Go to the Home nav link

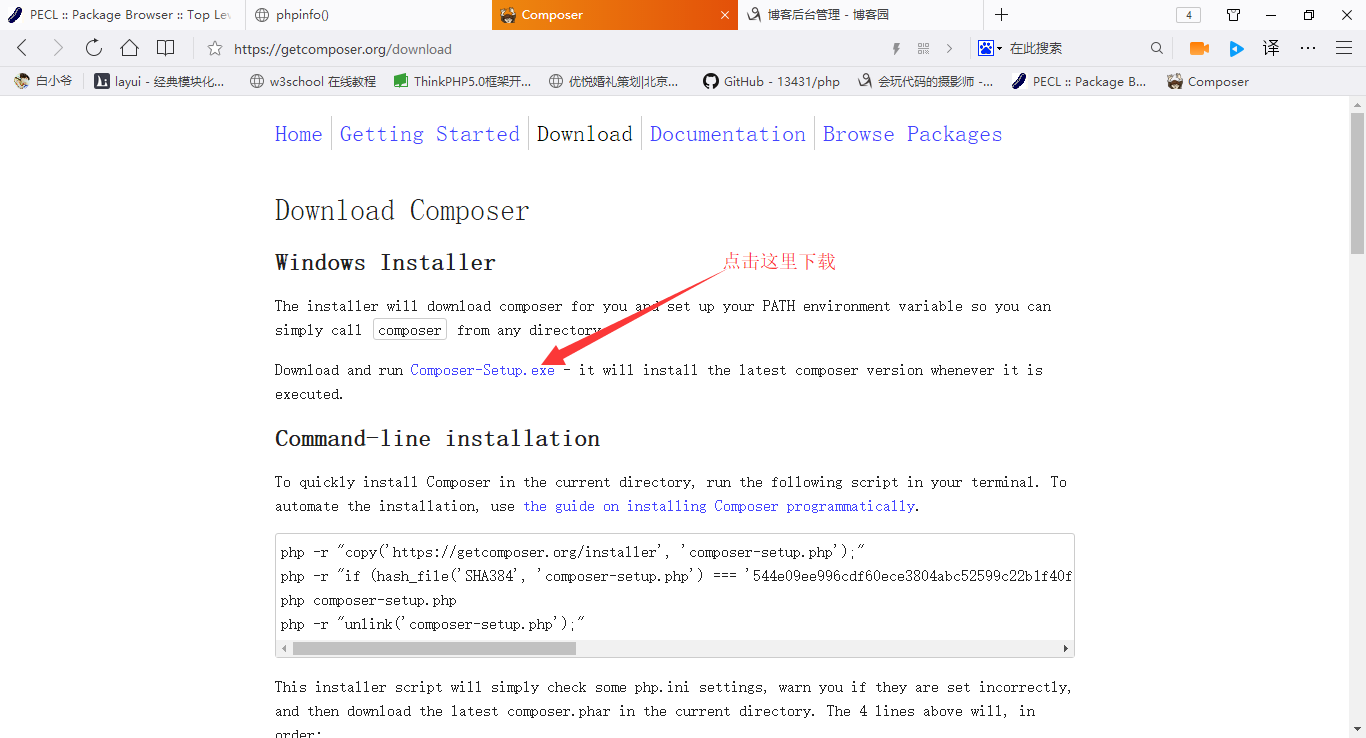click(299, 134)
